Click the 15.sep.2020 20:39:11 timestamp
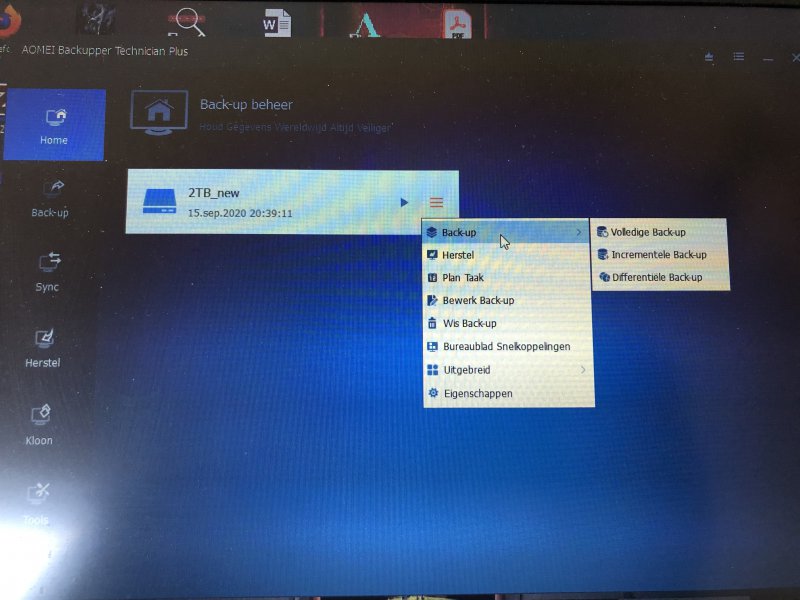800x600 pixels. coord(240,213)
